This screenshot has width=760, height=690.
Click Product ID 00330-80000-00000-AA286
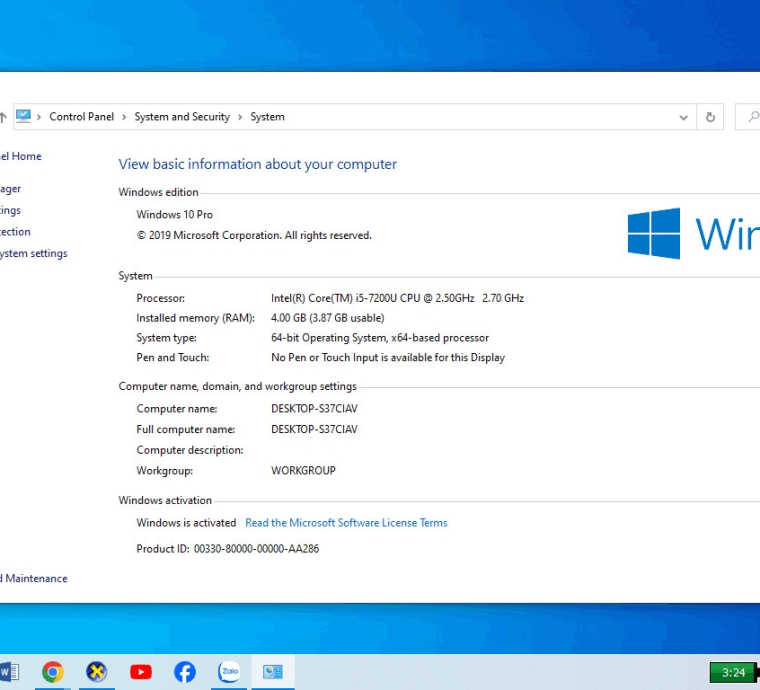pyautogui.click(x=227, y=549)
